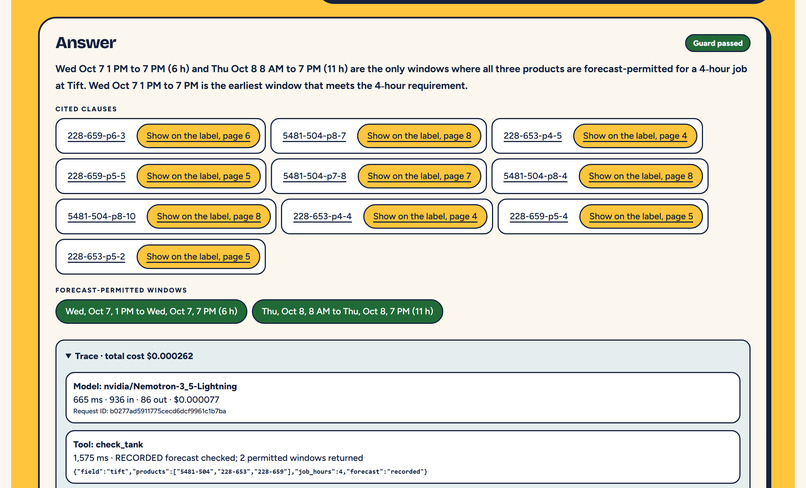
Task: Click Tool: check_tank heading
Action: pos(108,444)
